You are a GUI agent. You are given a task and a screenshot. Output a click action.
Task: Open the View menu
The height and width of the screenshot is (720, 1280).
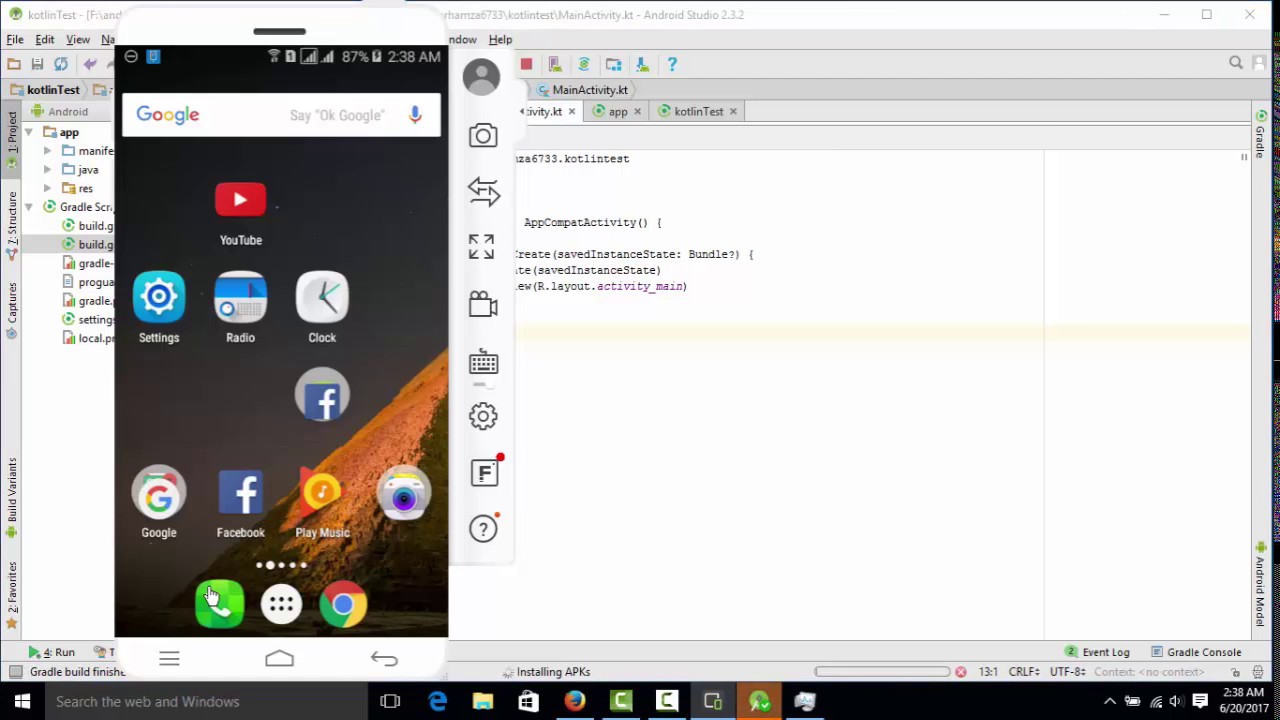78,40
